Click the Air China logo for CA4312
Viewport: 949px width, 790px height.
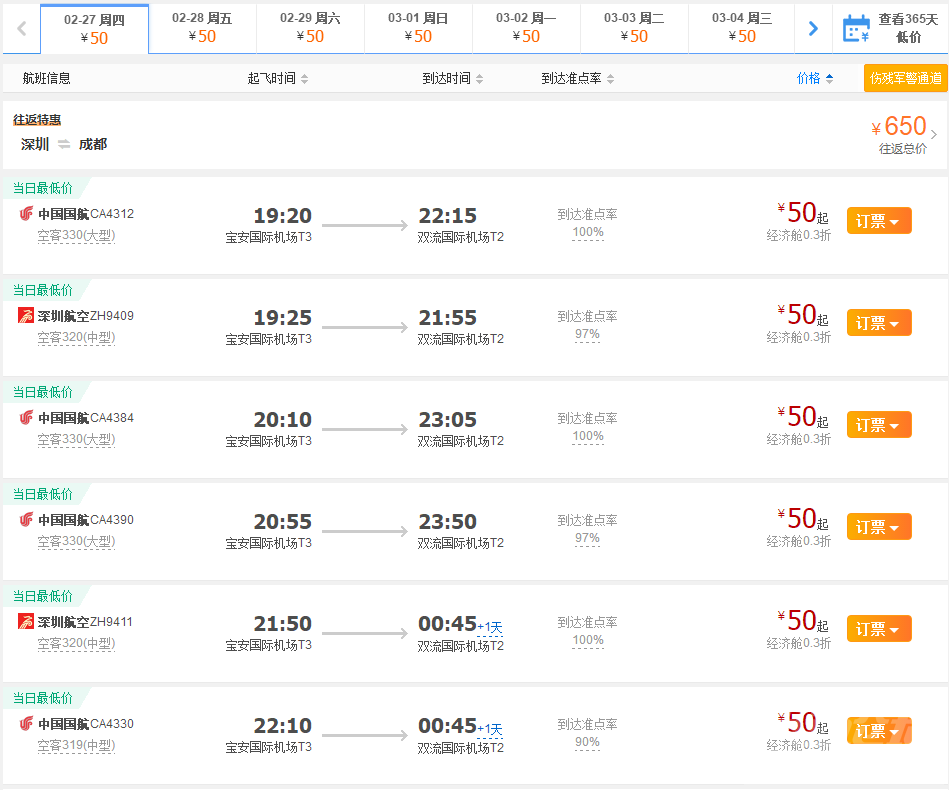pos(26,213)
